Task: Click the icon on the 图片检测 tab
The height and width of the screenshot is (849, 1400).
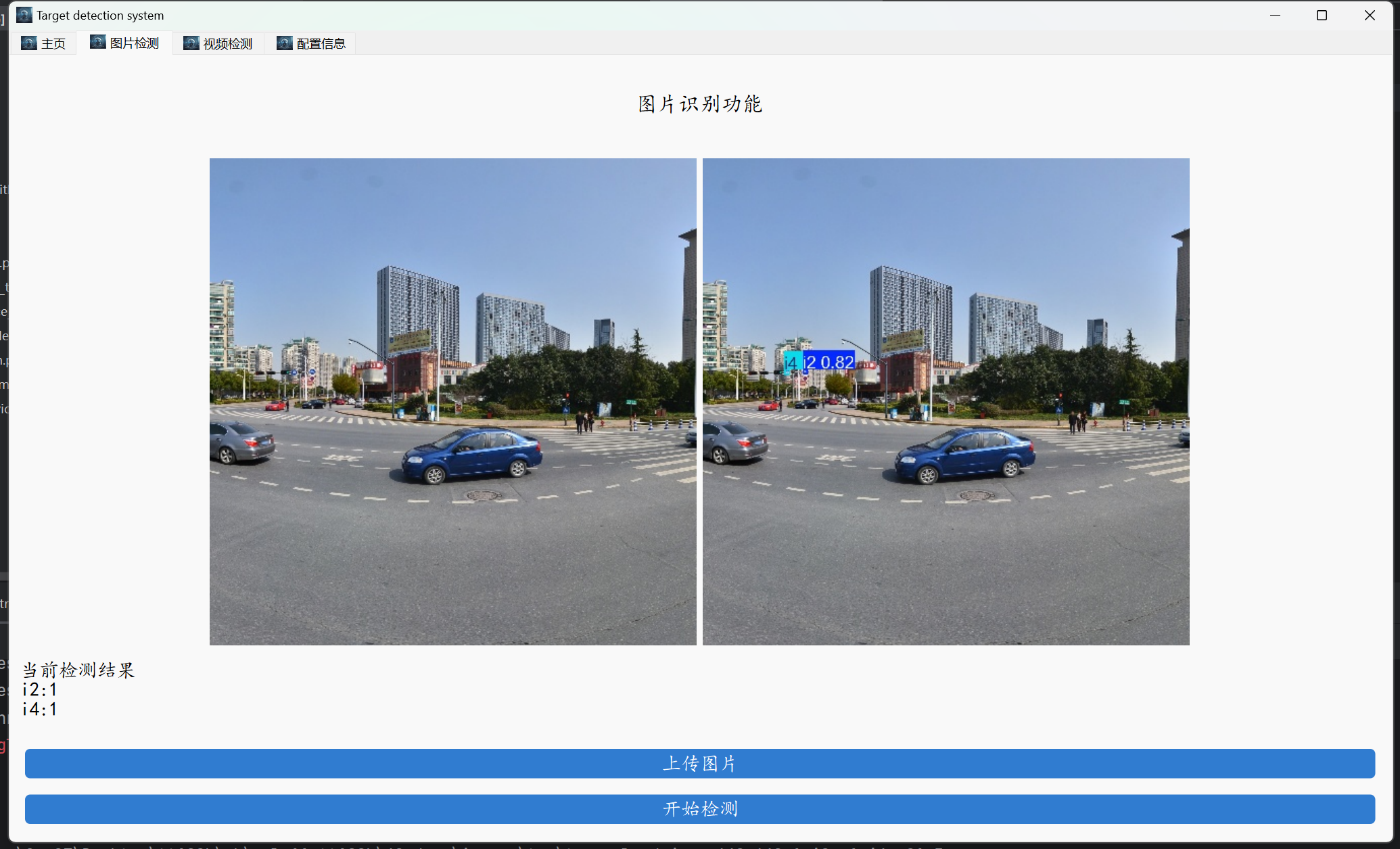Action: 98,43
